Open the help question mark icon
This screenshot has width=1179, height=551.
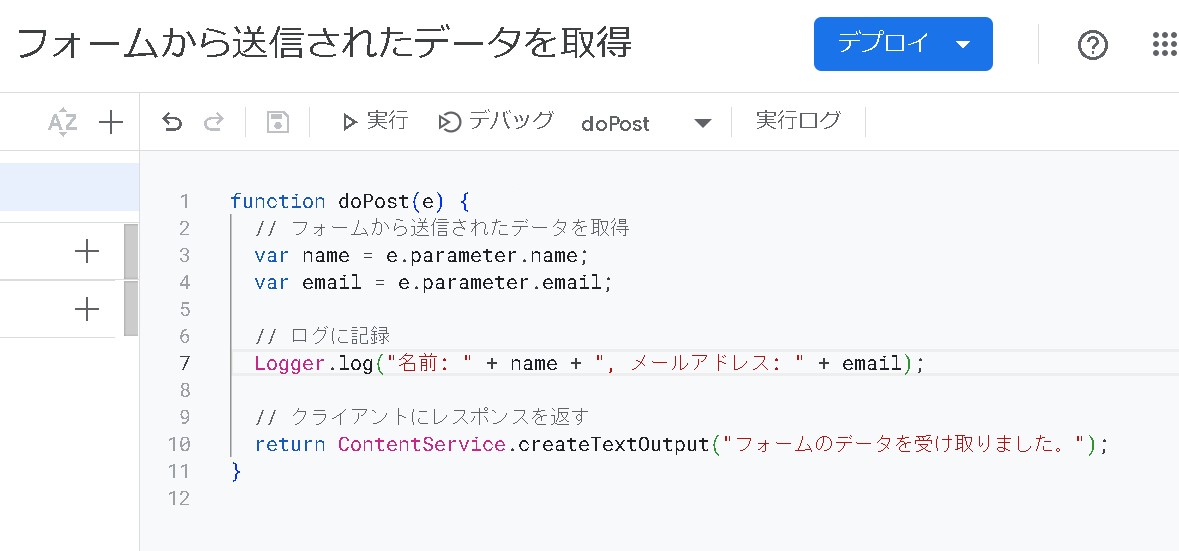coord(1092,45)
